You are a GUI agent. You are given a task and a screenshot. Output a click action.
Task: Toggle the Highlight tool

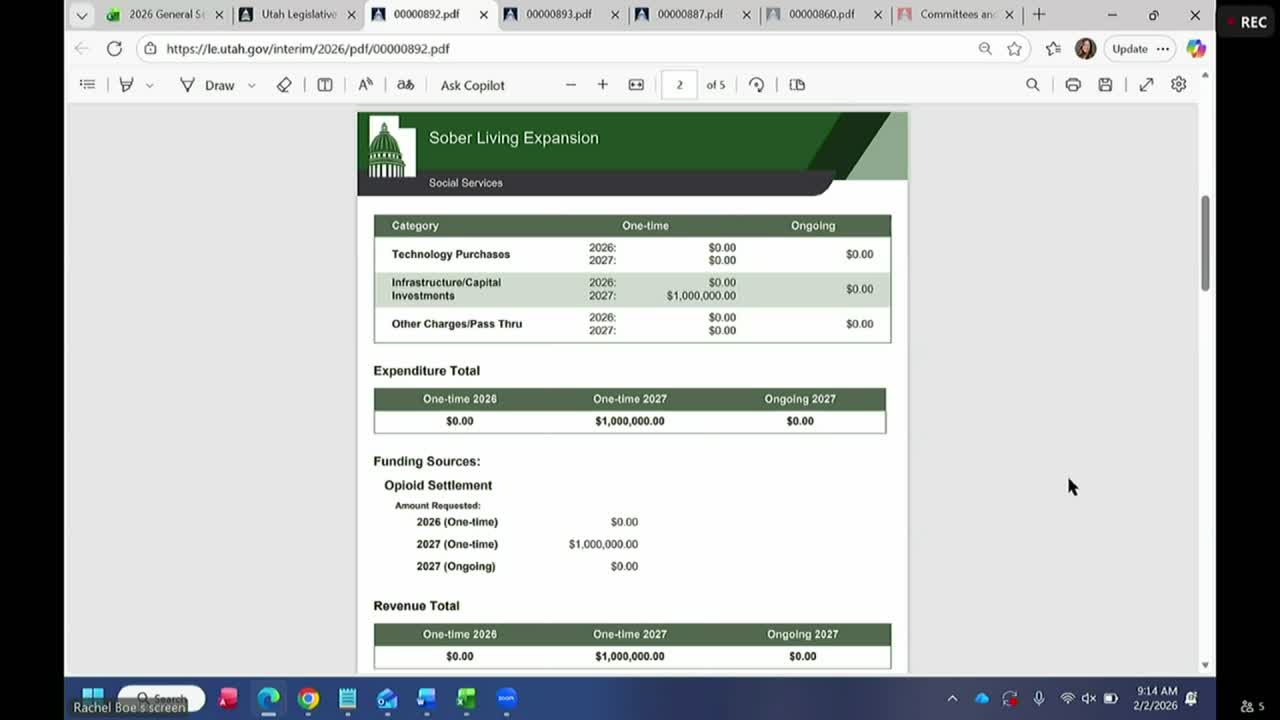(127, 85)
